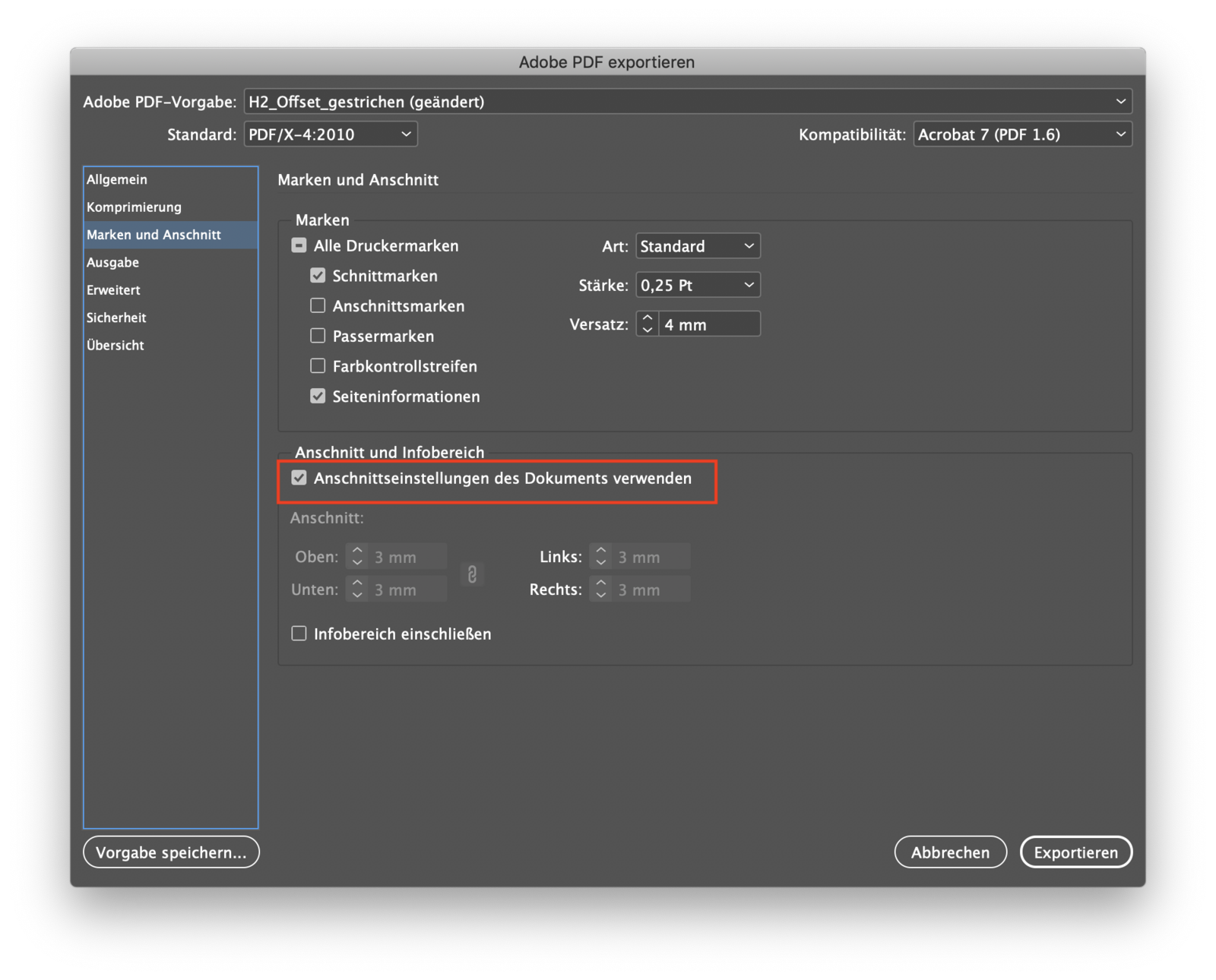Click Vorgabe speichern button
1216x980 pixels.
coord(171,852)
